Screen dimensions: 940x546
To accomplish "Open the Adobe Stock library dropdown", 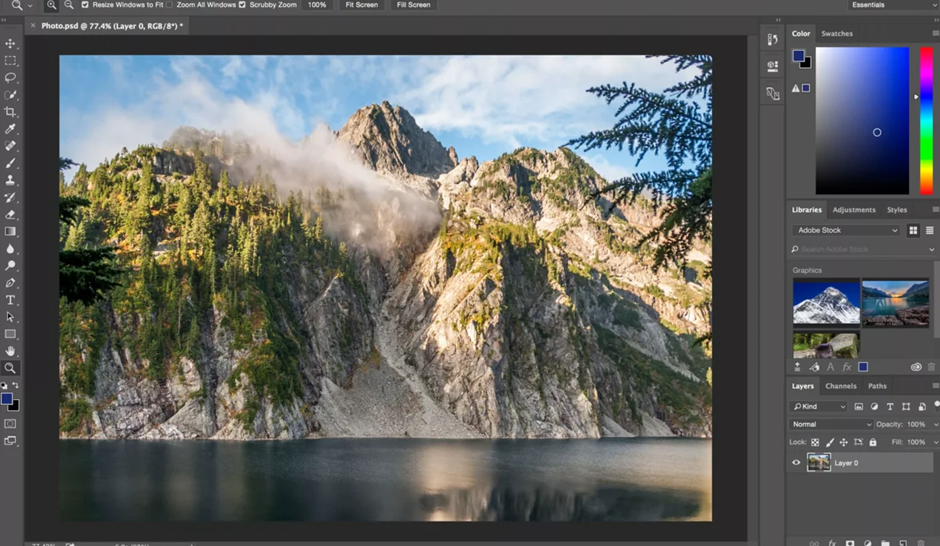I will (x=846, y=230).
